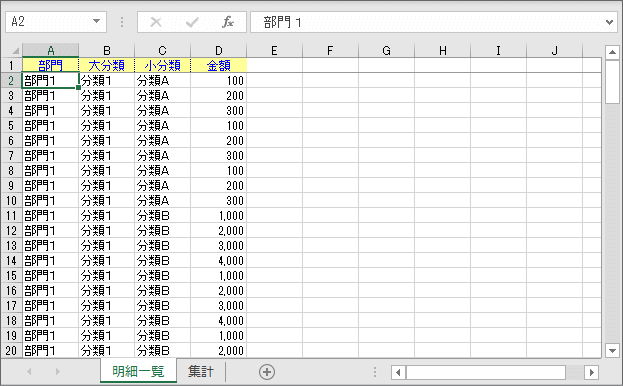Click the Select All corner triangle
The image size is (623, 386).
16,51
